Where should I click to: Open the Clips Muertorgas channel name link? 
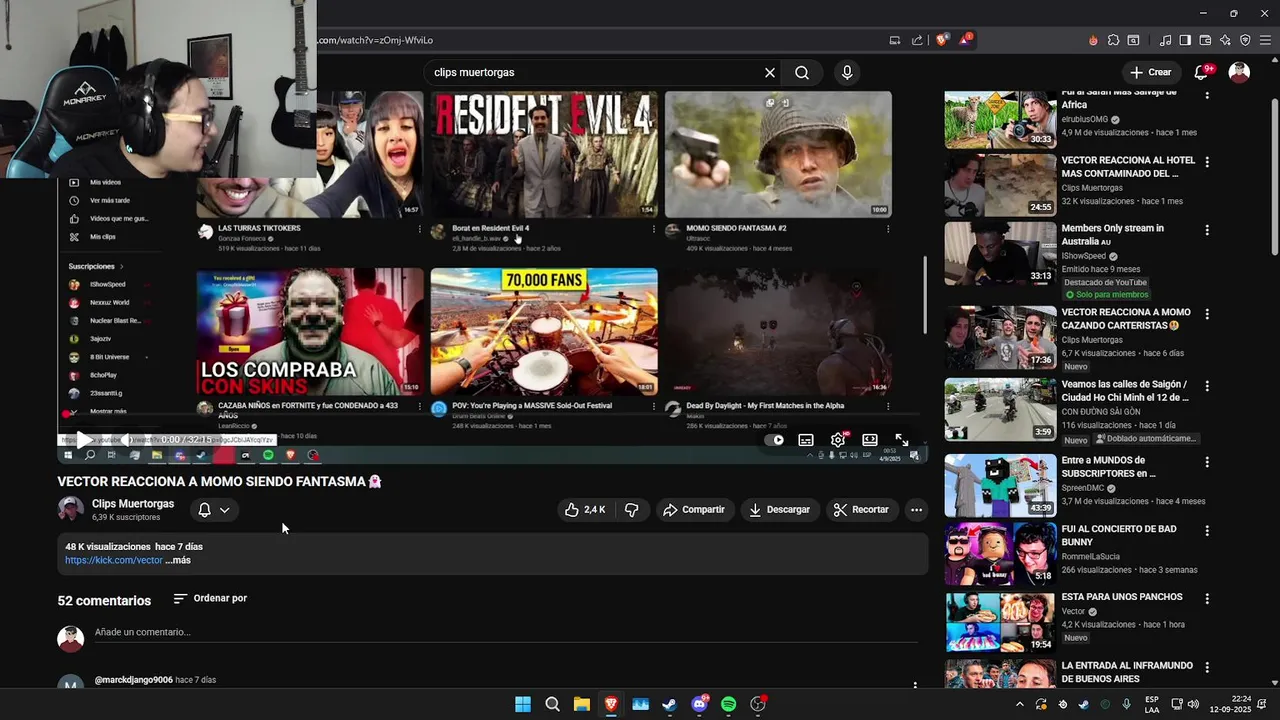[x=133, y=504]
